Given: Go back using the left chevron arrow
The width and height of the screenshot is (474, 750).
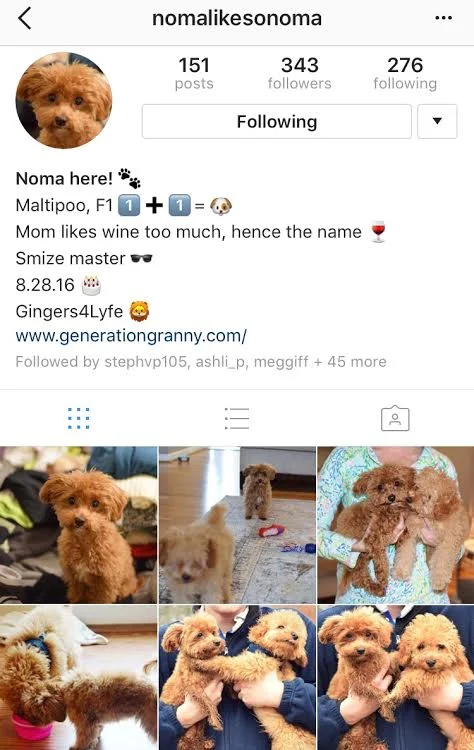Looking at the screenshot, I should click(x=25, y=19).
